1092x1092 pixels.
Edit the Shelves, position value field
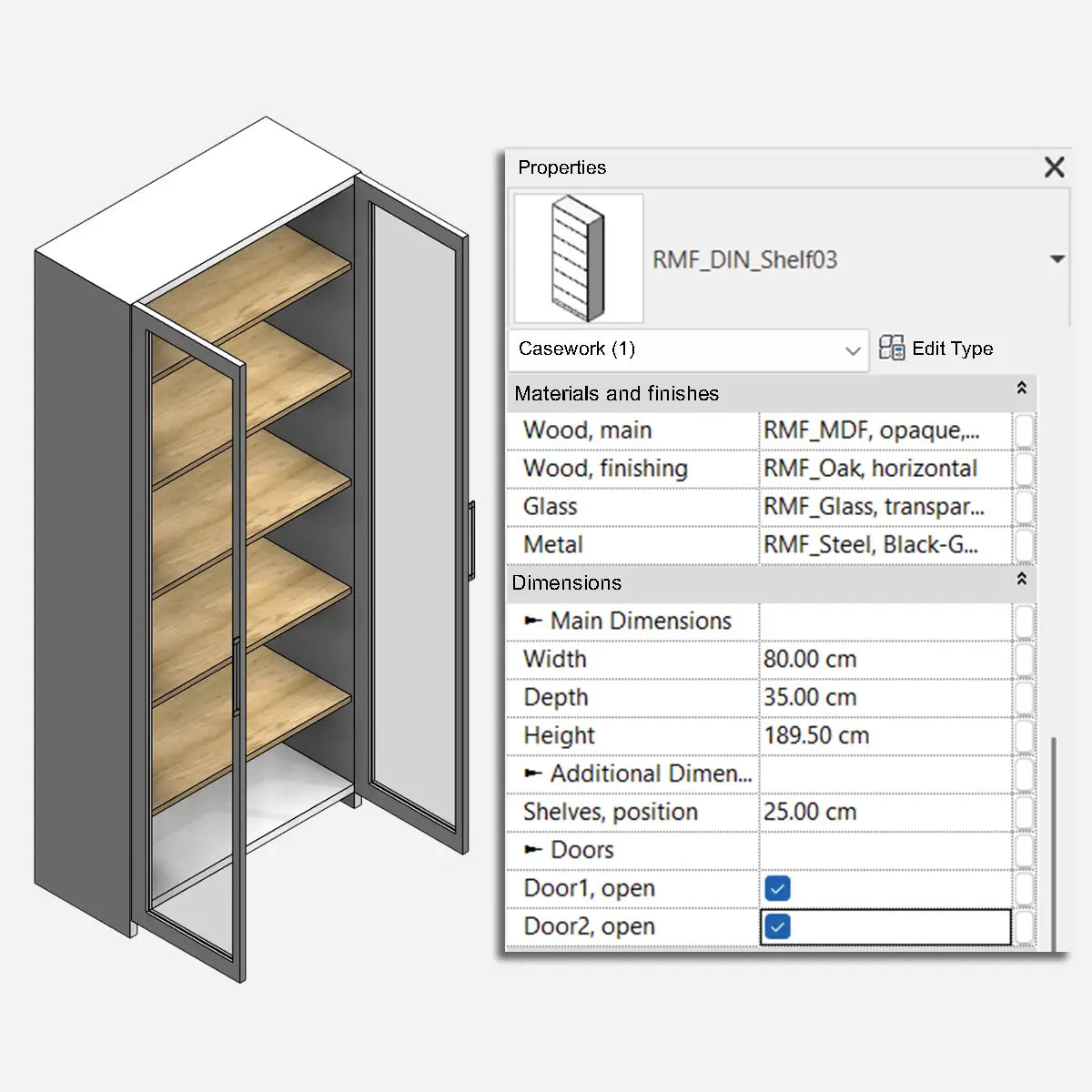click(885, 812)
